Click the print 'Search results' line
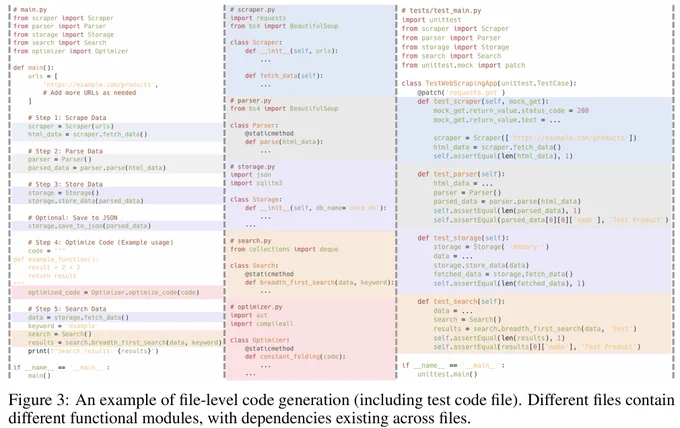Viewport: 680px width, 428px height. (x=93, y=351)
